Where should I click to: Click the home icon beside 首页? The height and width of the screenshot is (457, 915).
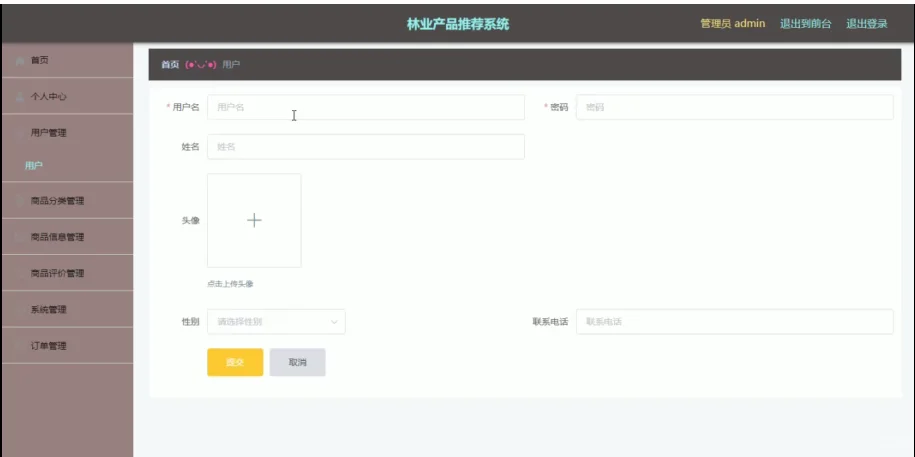pyautogui.click(x=20, y=60)
